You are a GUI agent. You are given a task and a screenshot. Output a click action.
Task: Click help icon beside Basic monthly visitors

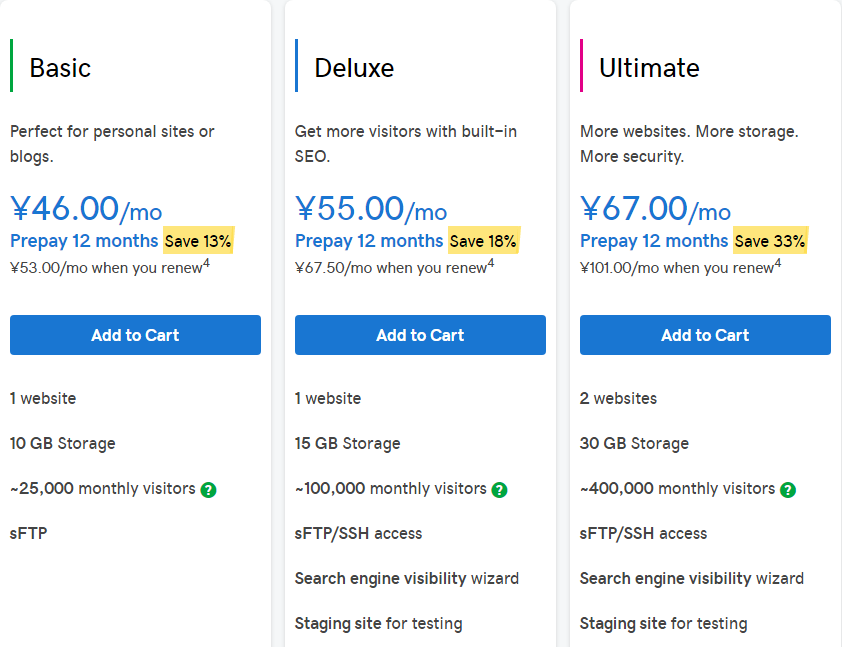click(208, 490)
